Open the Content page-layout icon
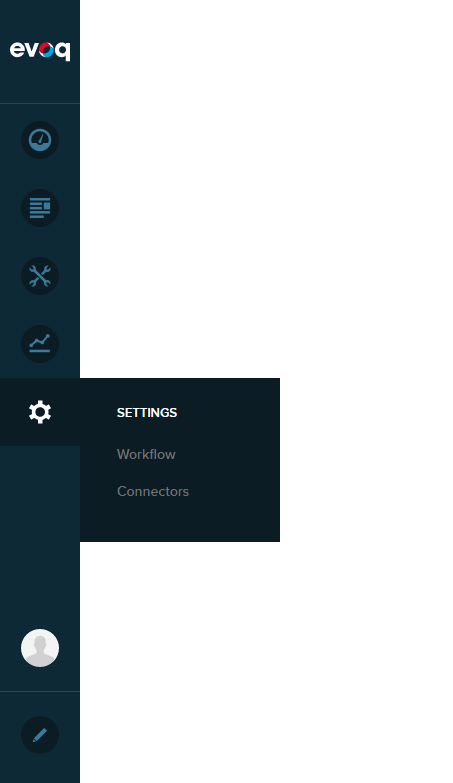This screenshot has width=453, height=783. (40, 208)
